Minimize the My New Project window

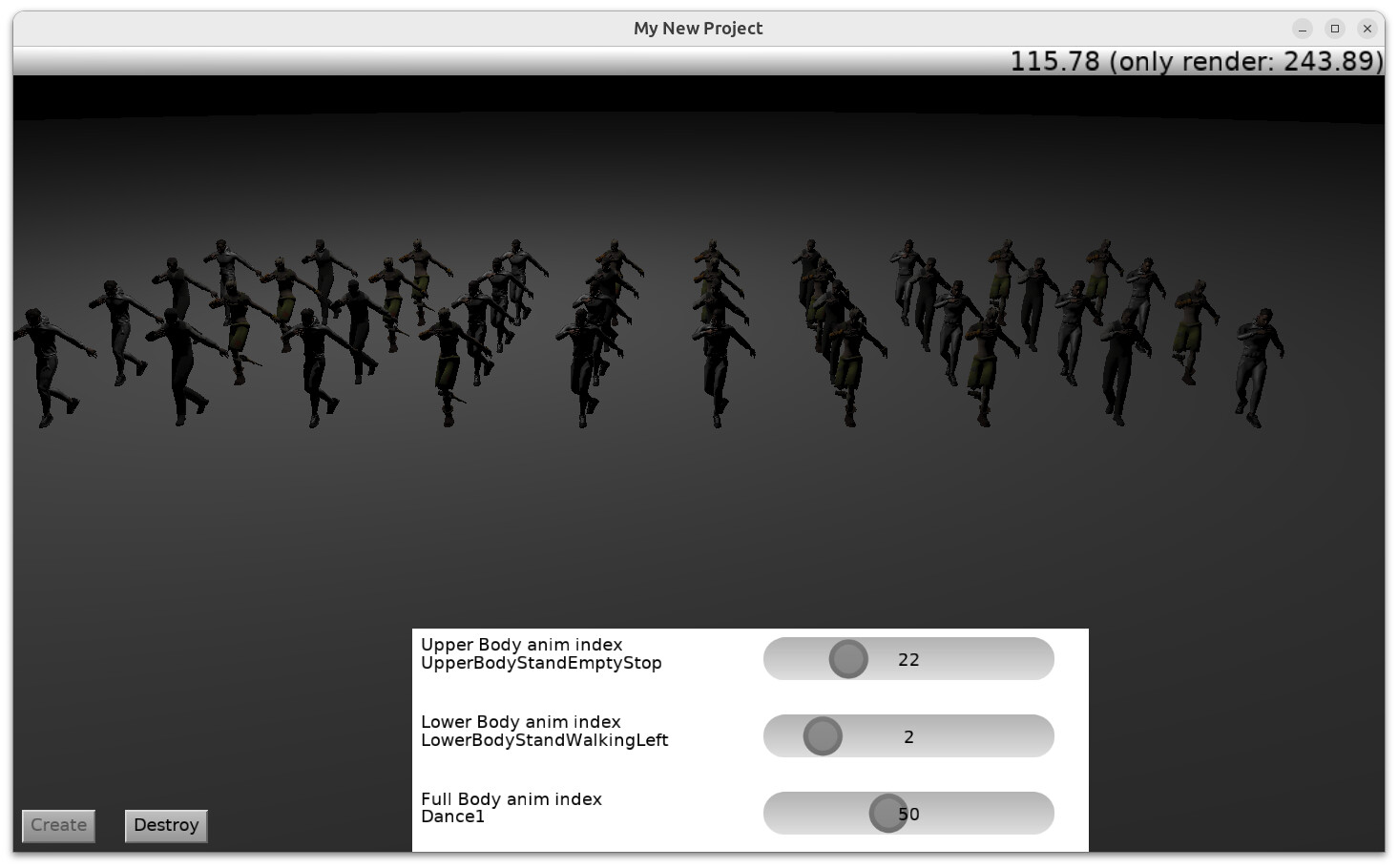coord(1303,29)
